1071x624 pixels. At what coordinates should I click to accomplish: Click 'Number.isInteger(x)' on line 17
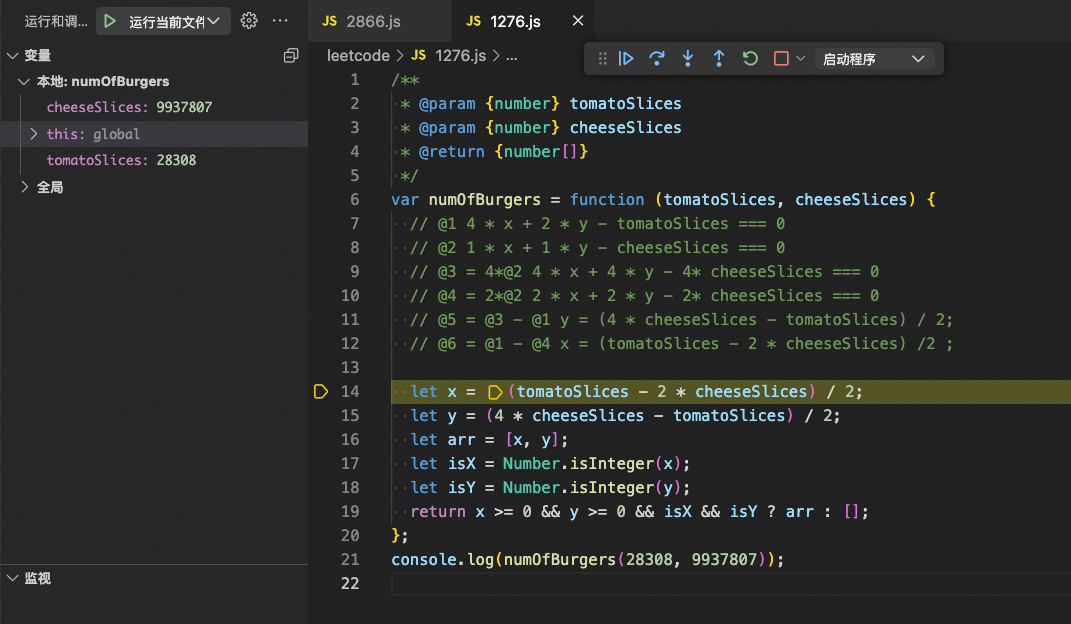[x=592, y=464]
